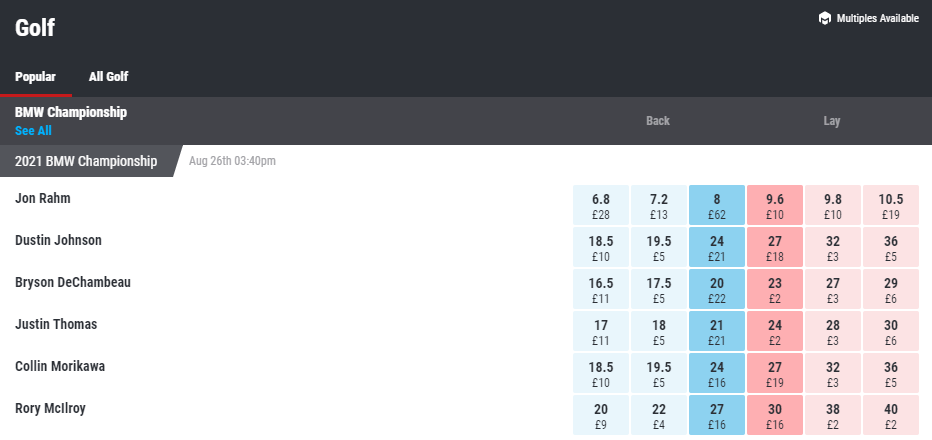This screenshot has width=932, height=440.
Task: Click the Collin Morikawa player name
Action: click(x=60, y=366)
